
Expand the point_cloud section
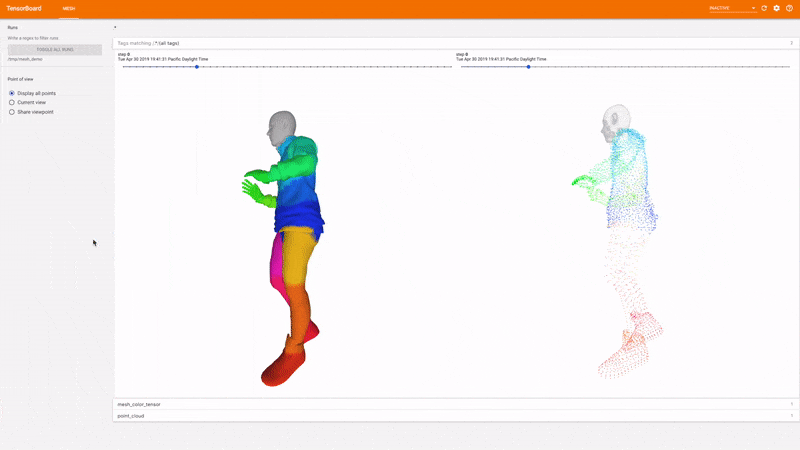[455, 416]
